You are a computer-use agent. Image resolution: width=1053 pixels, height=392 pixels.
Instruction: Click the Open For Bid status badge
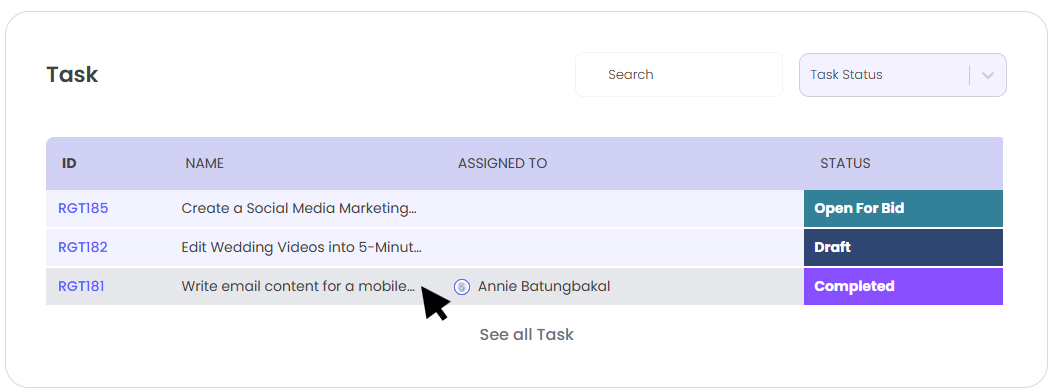[x=903, y=208]
